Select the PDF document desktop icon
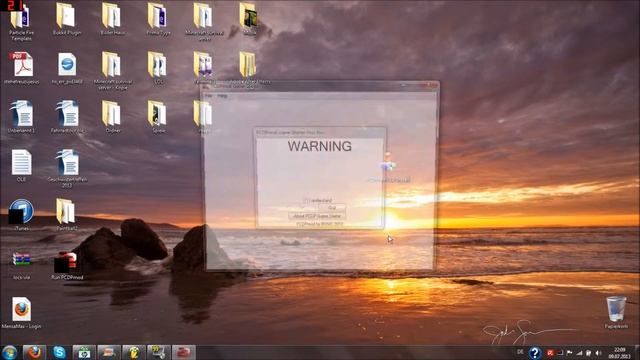Viewport: 640px width, 360px height. pyautogui.click(x=21, y=68)
